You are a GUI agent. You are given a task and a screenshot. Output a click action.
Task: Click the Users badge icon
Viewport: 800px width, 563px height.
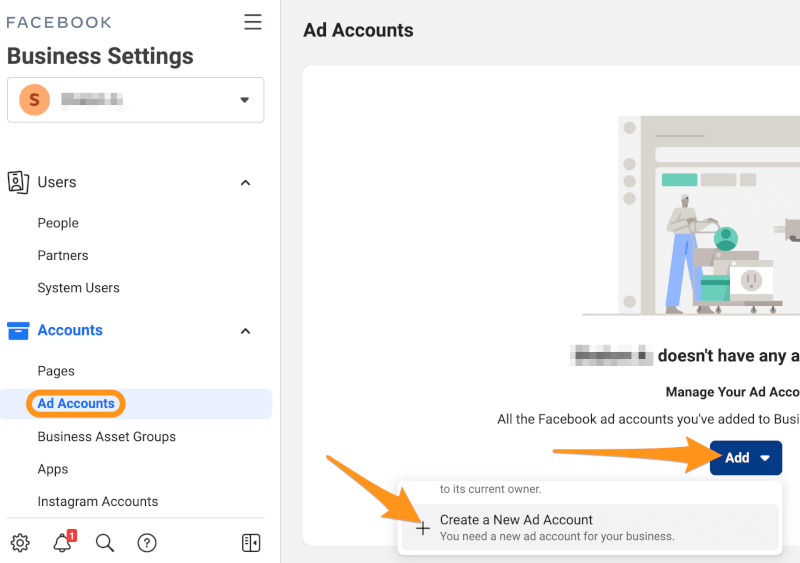[x=18, y=182]
